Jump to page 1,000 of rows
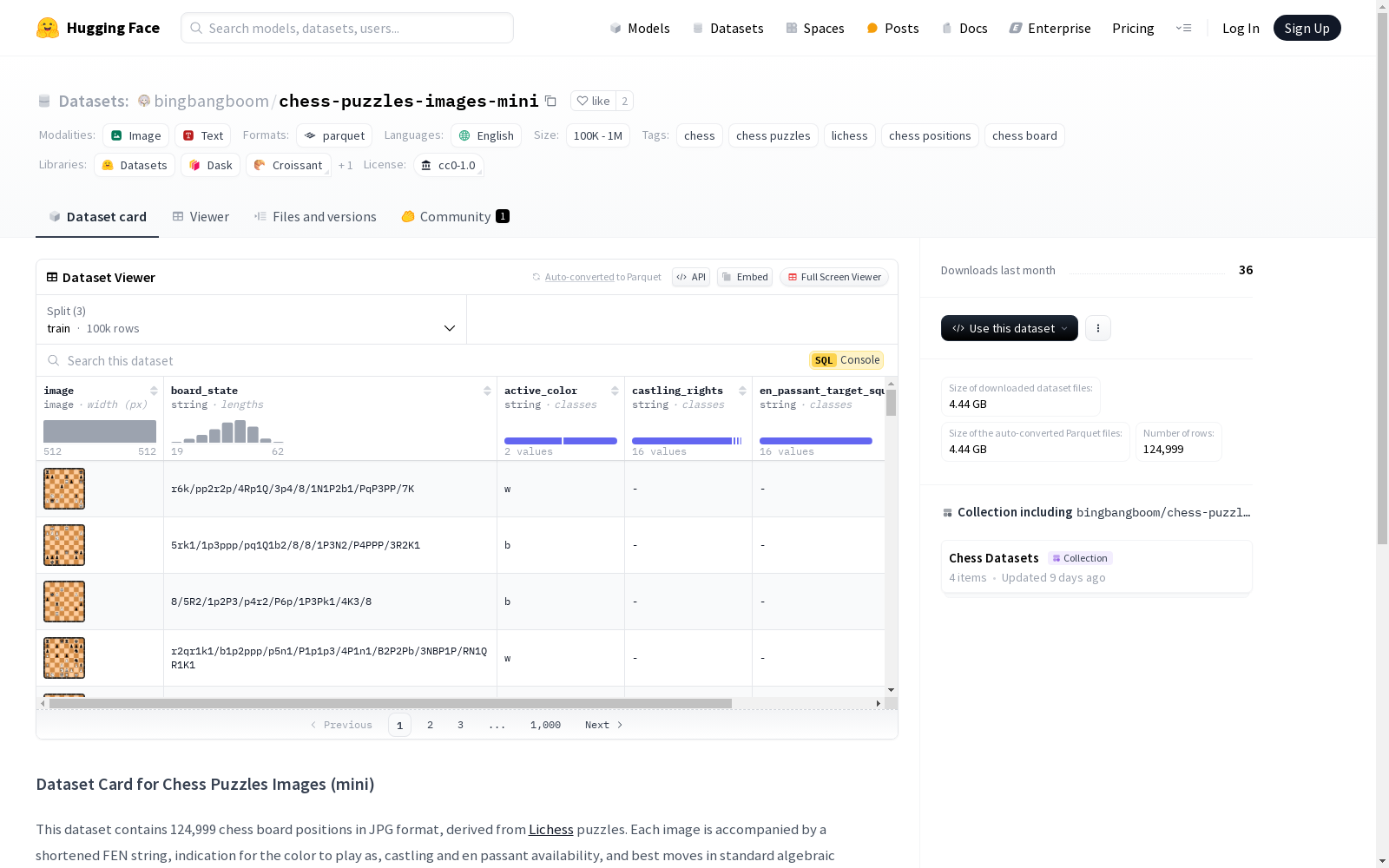This screenshot has width=1389, height=868. click(x=545, y=725)
